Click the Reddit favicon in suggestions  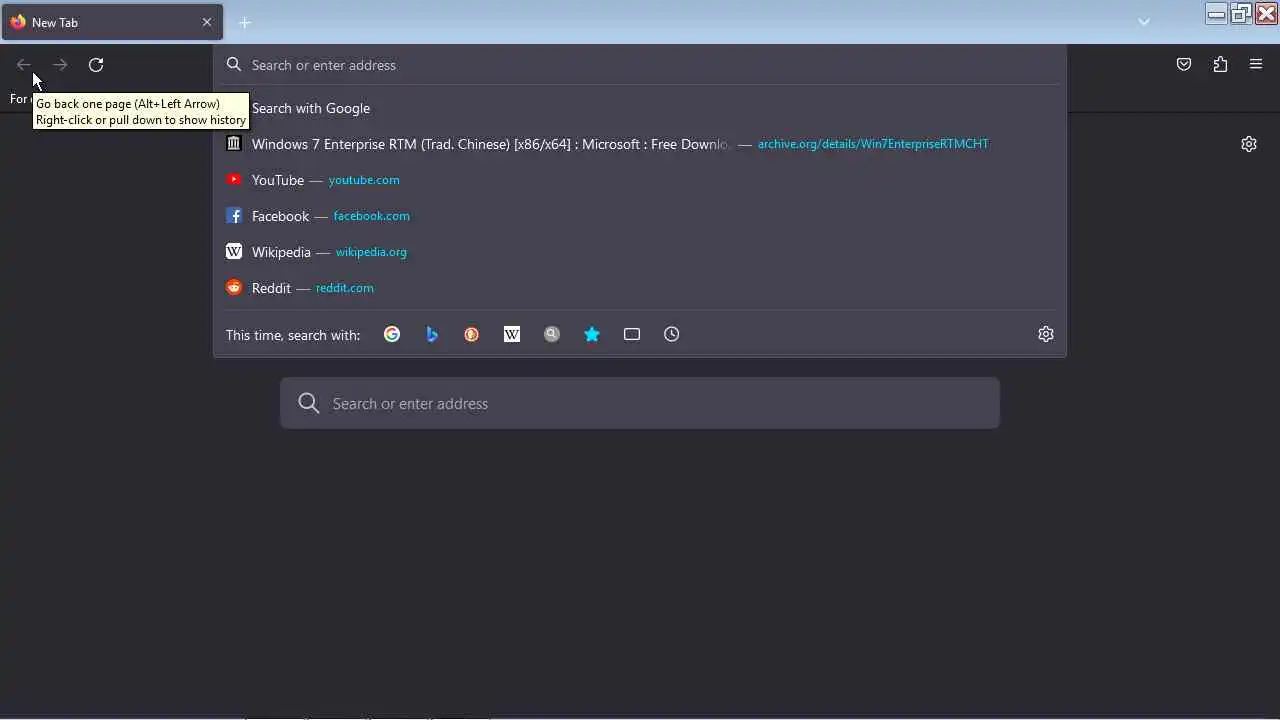[x=234, y=288]
